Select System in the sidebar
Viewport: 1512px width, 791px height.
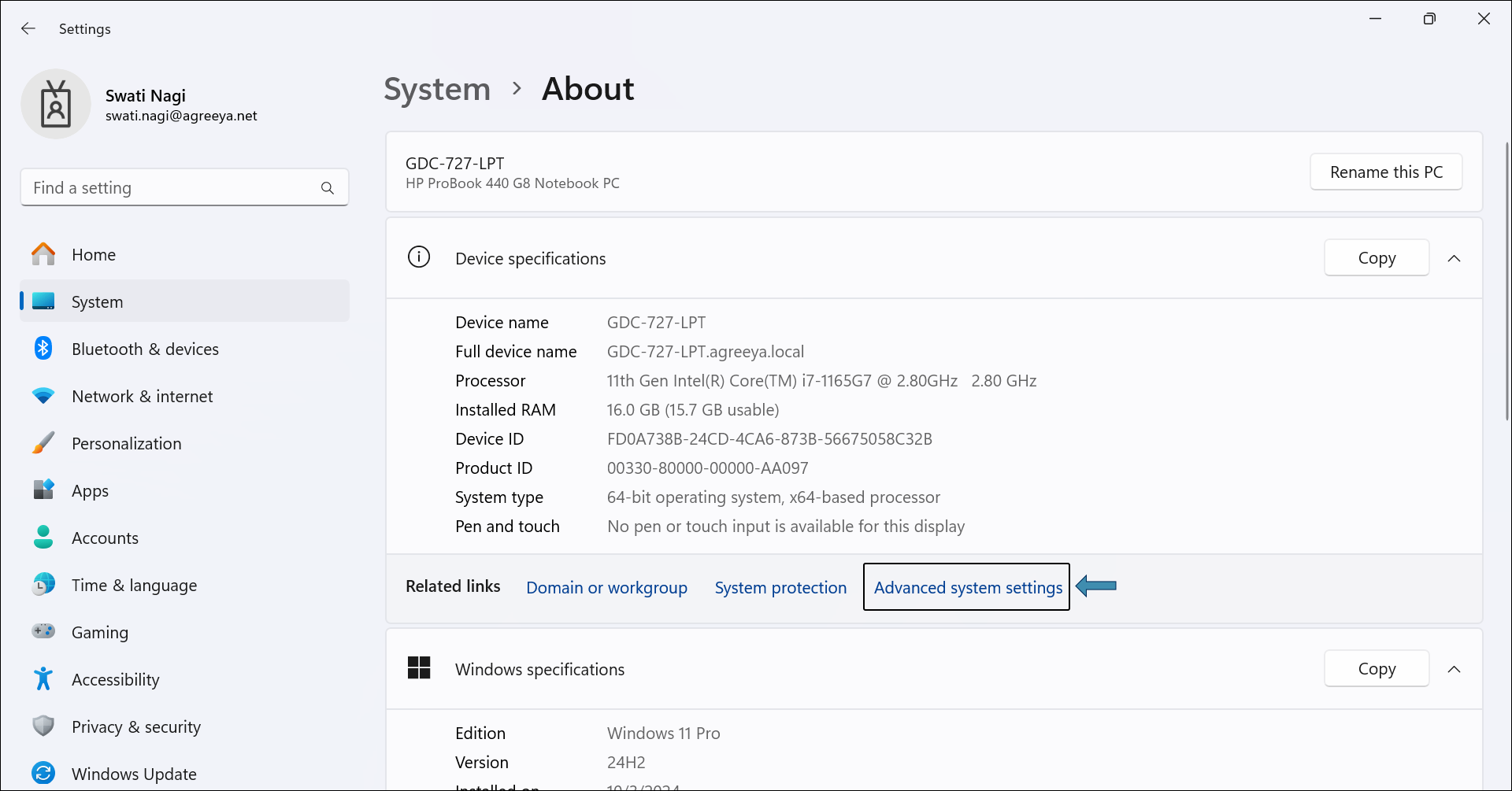184,301
